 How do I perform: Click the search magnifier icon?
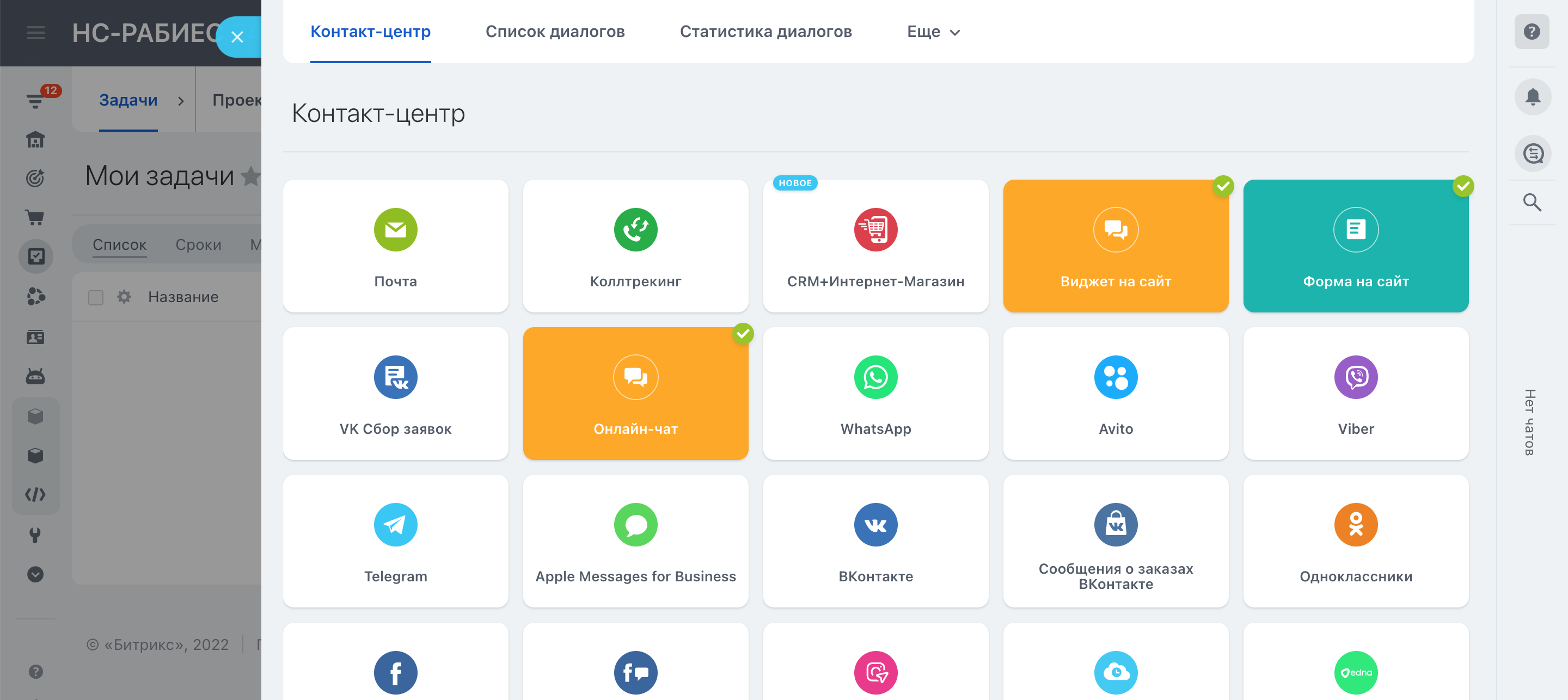point(1532,202)
